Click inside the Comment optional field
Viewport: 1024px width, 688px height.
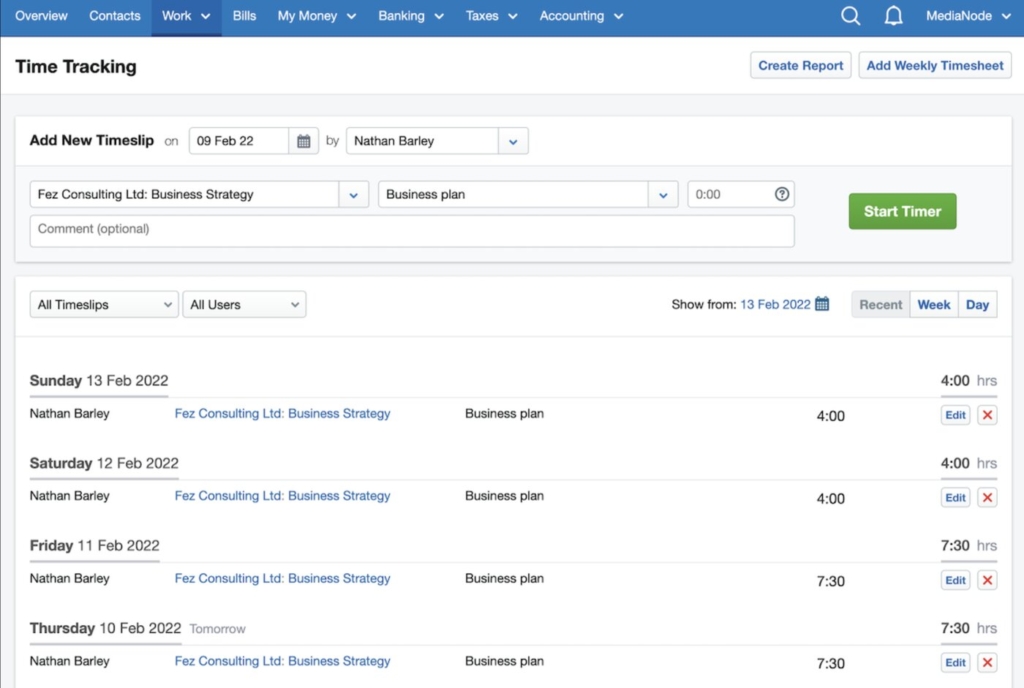coord(410,230)
